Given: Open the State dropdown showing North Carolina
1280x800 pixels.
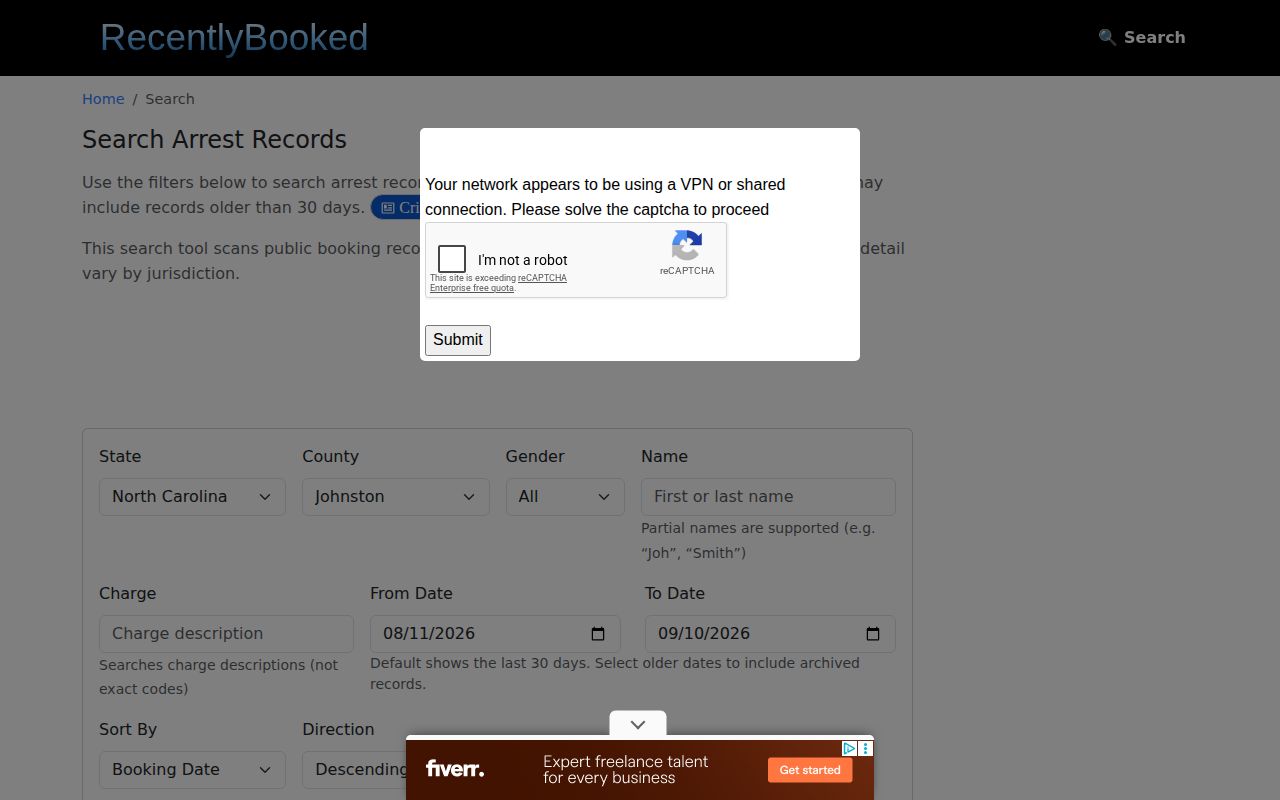Looking at the screenshot, I should (192, 497).
